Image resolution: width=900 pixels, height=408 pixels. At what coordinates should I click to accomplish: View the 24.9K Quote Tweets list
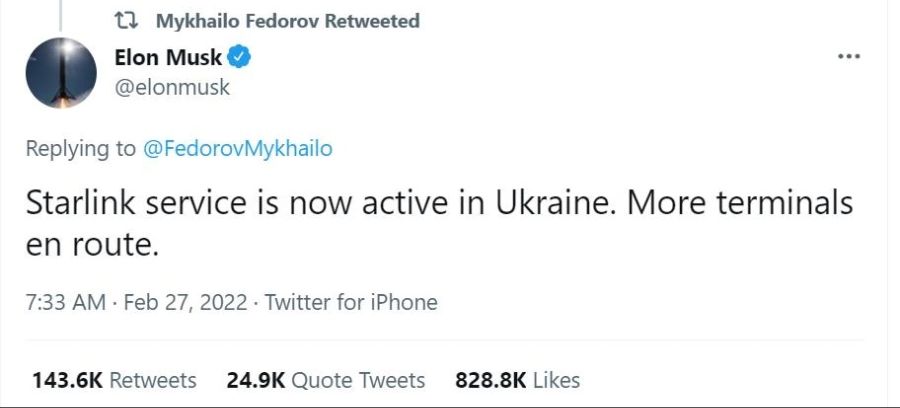click(257, 380)
